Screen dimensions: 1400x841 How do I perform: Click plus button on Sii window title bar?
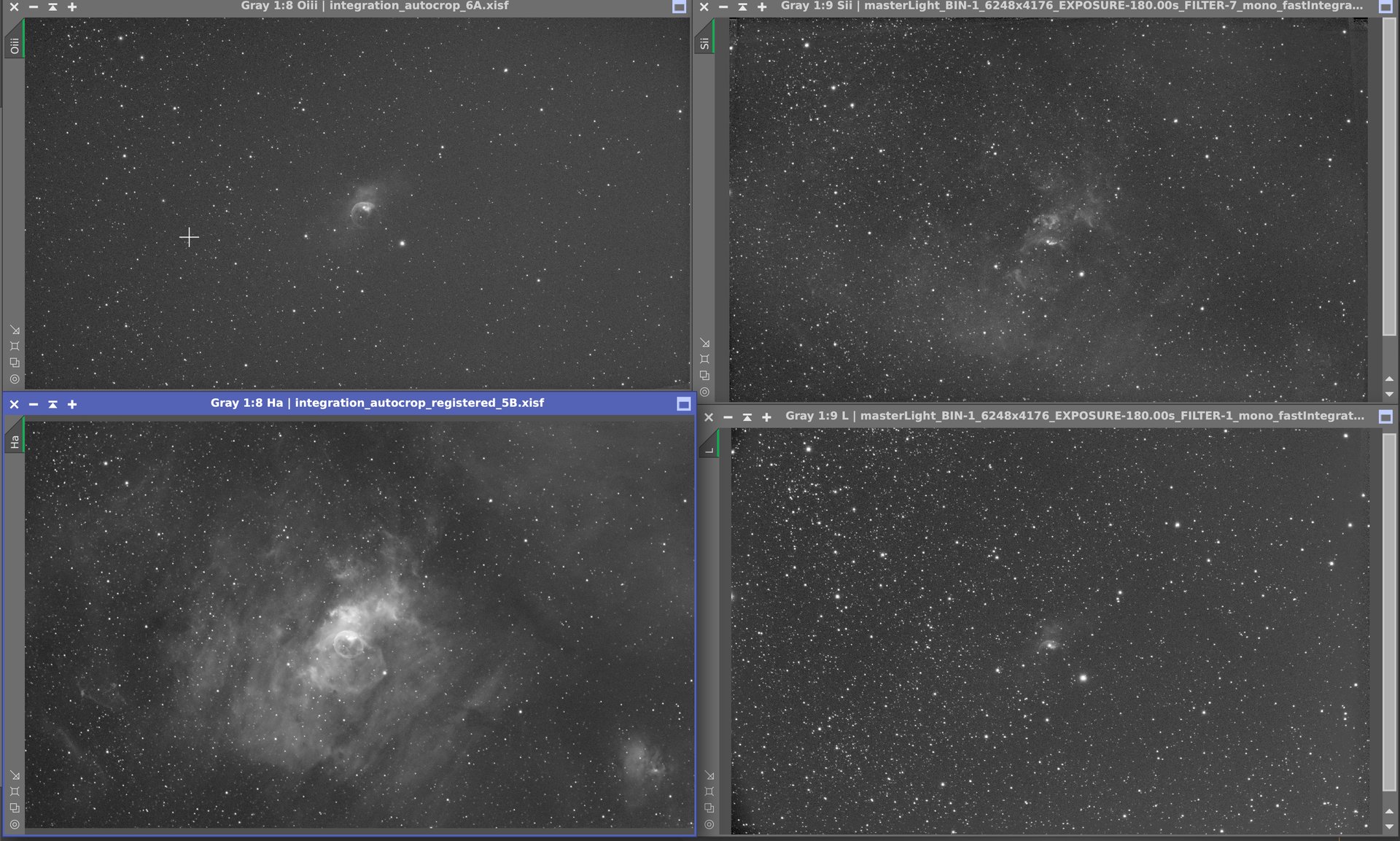point(762,7)
